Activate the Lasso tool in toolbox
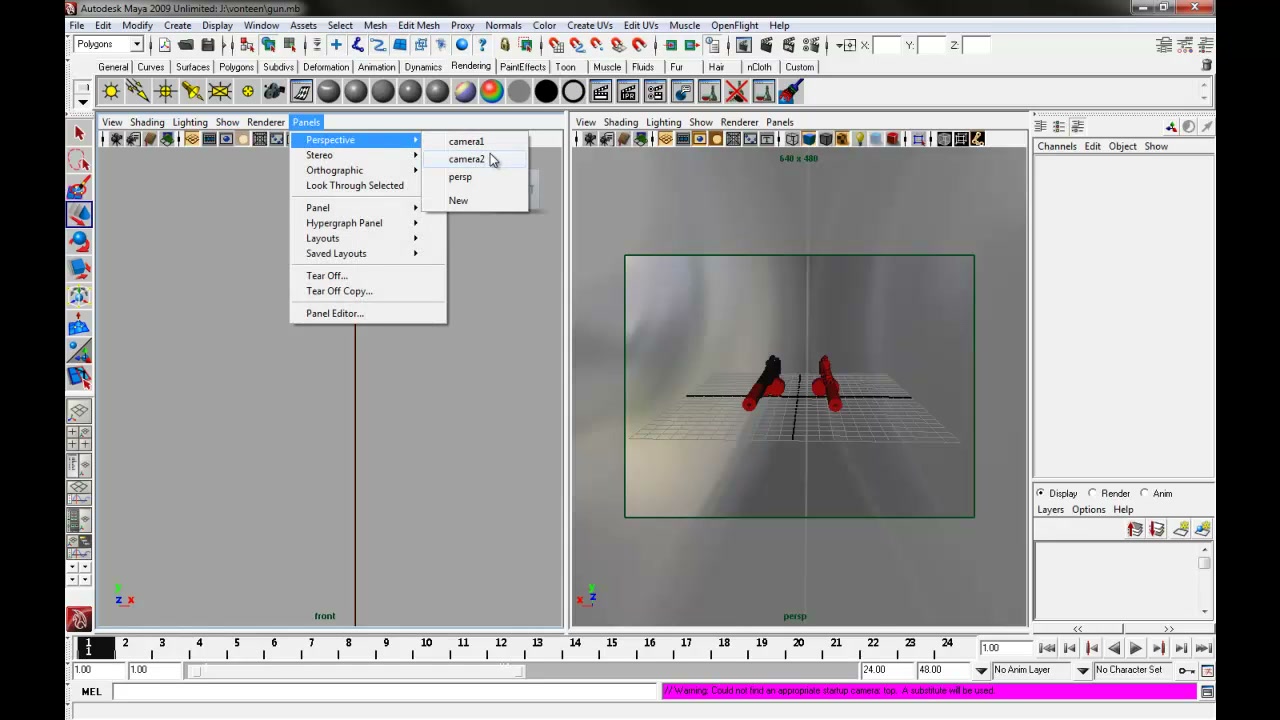 click(x=79, y=160)
